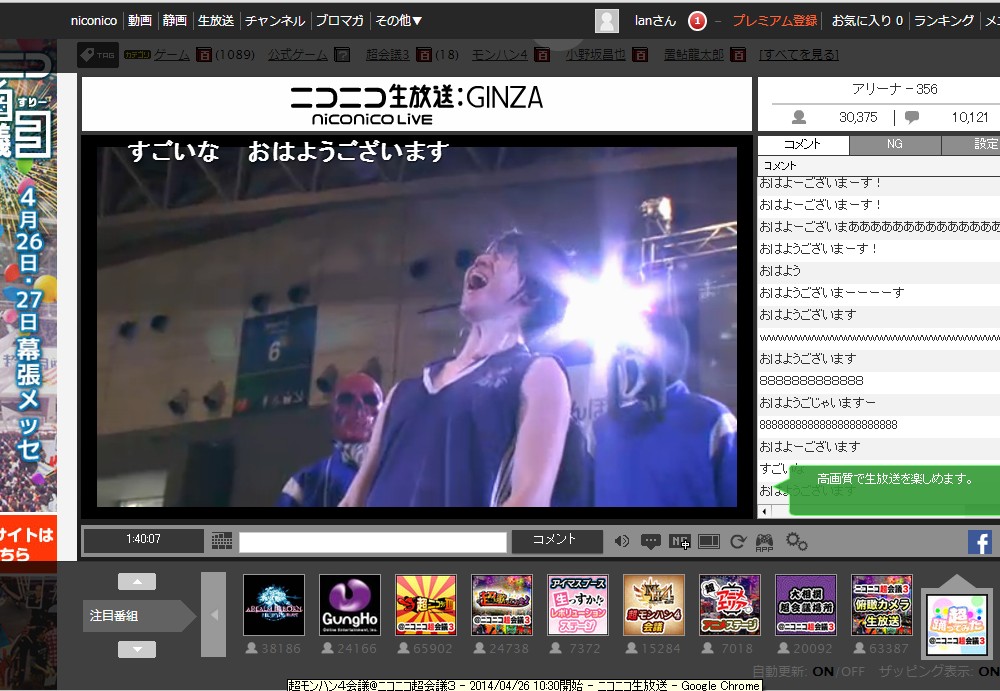Open 動画 in the top navigation

click(x=140, y=20)
